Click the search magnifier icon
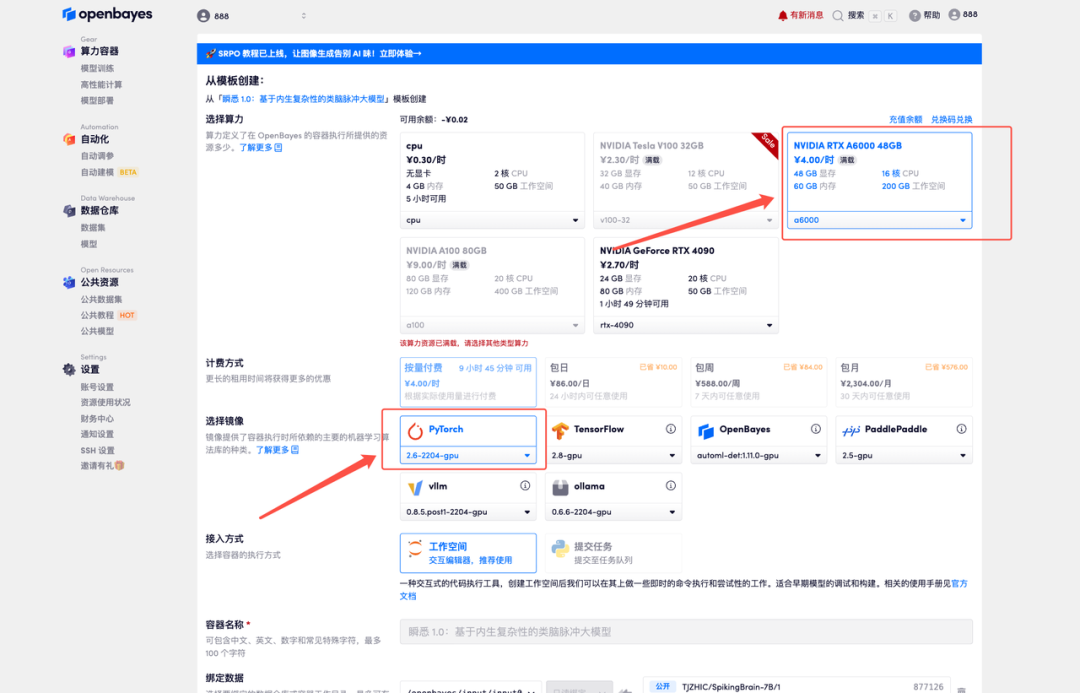The height and width of the screenshot is (693, 1080). 839,15
